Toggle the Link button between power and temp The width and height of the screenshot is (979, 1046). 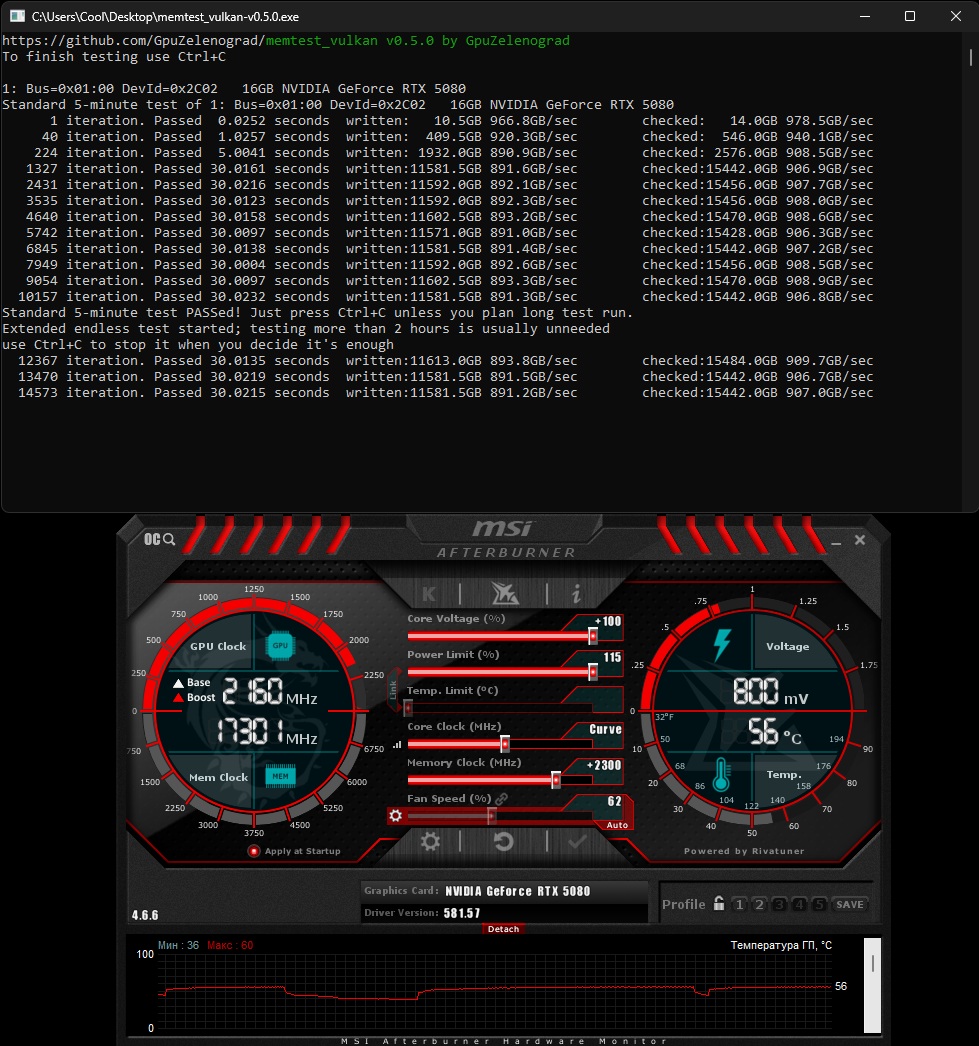393,690
